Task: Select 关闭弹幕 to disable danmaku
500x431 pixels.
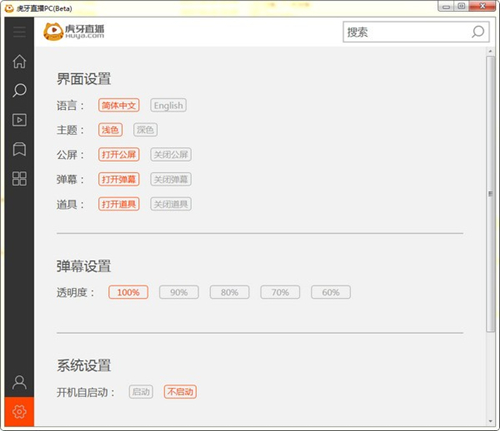Action: coord(171,179)
